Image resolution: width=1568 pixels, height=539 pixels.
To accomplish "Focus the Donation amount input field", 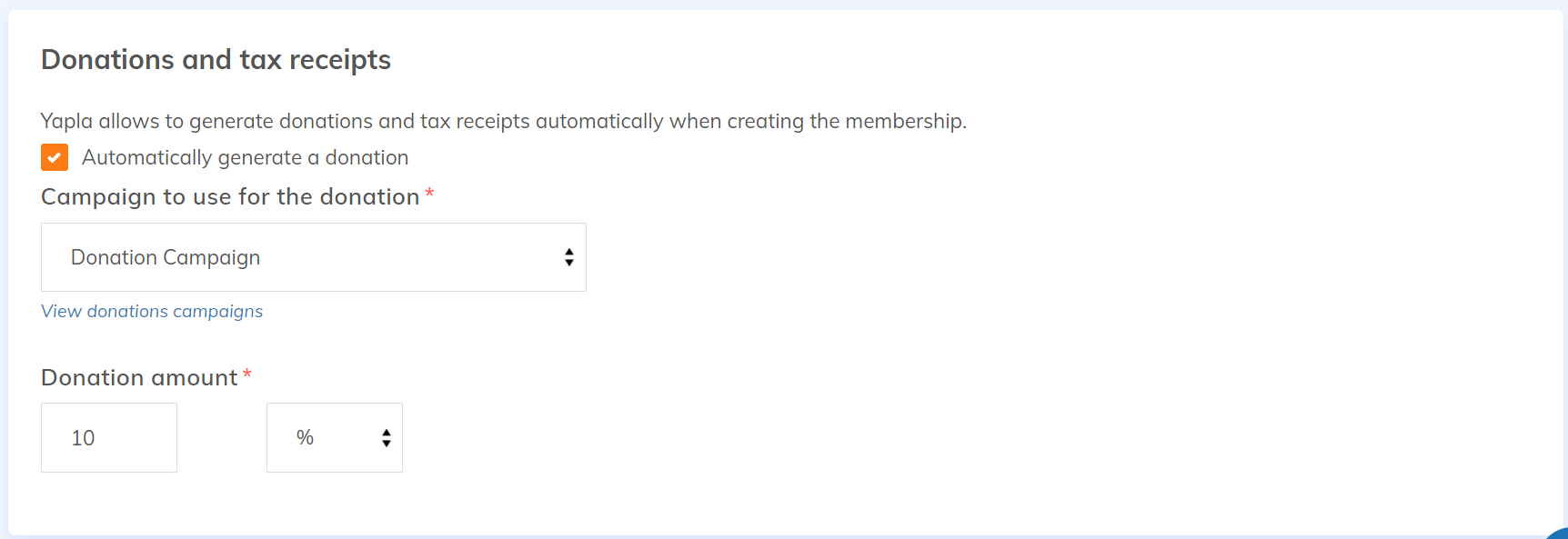I will point(109,437).
